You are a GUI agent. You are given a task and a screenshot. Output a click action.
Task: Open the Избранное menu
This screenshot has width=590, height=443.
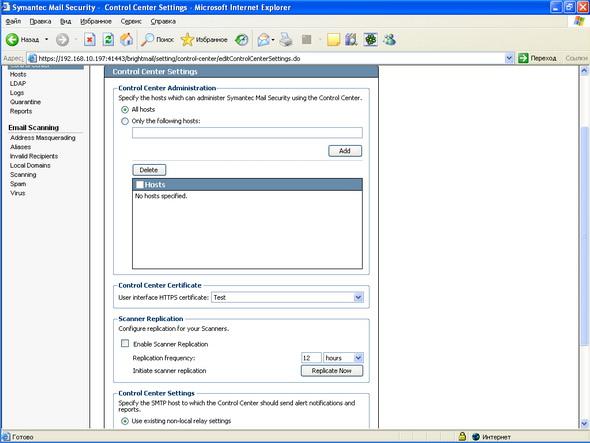96,21
